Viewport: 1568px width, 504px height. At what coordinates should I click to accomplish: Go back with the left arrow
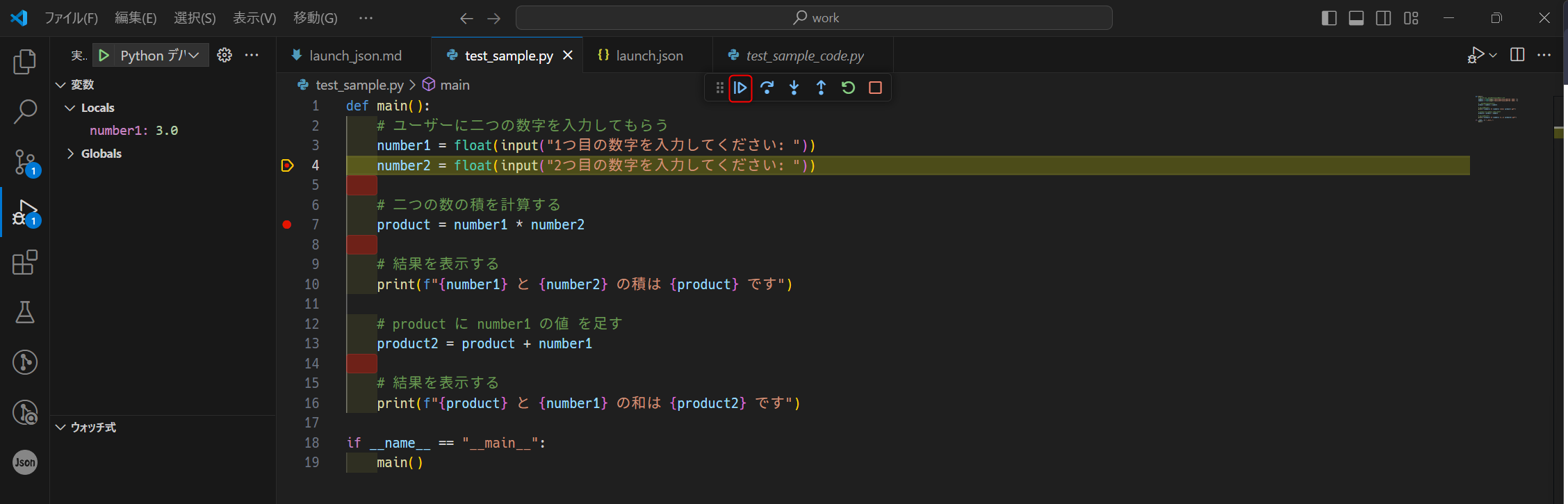point(466,18)
